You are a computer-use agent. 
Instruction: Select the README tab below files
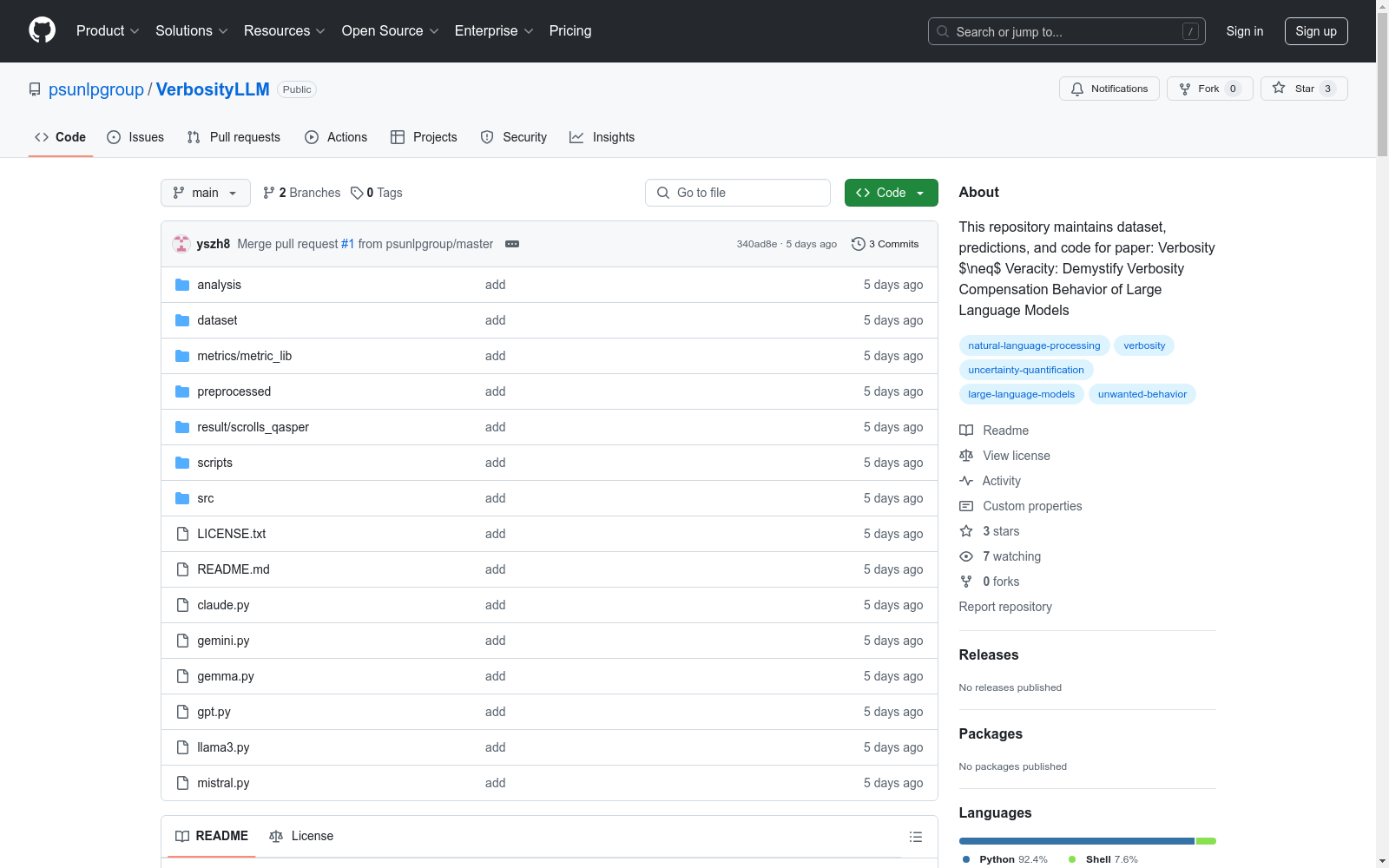tap(212, 836)
